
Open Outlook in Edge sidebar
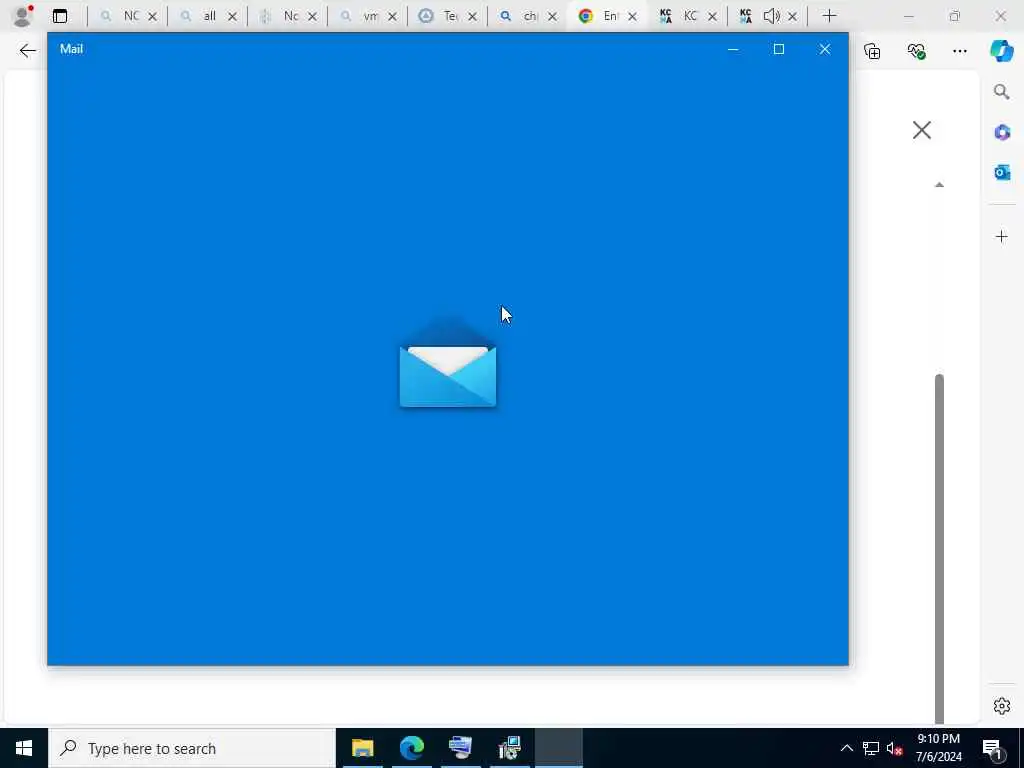pyautogui.click(x=1002, y=172)
